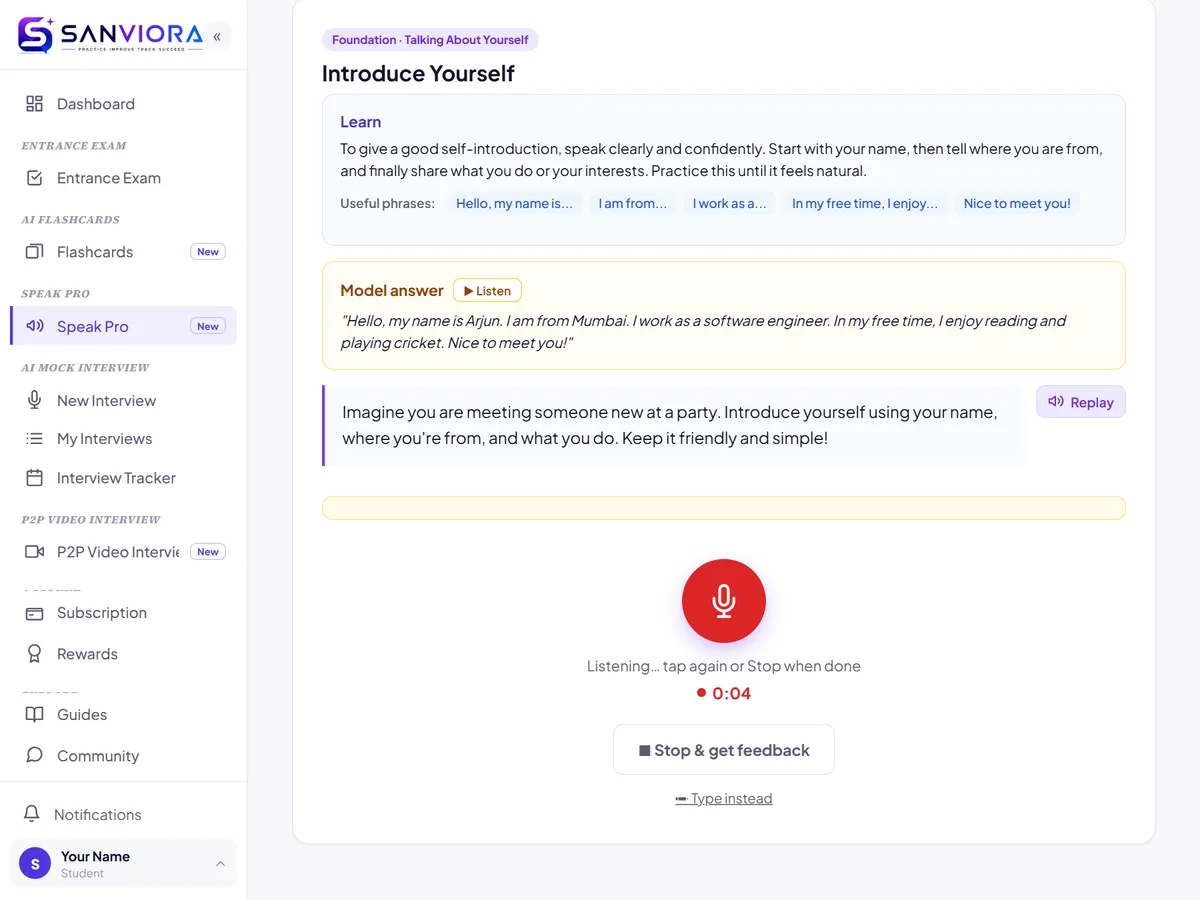Click the Notifications bell icon
The image size is (1200, 900).
[32, 814]
